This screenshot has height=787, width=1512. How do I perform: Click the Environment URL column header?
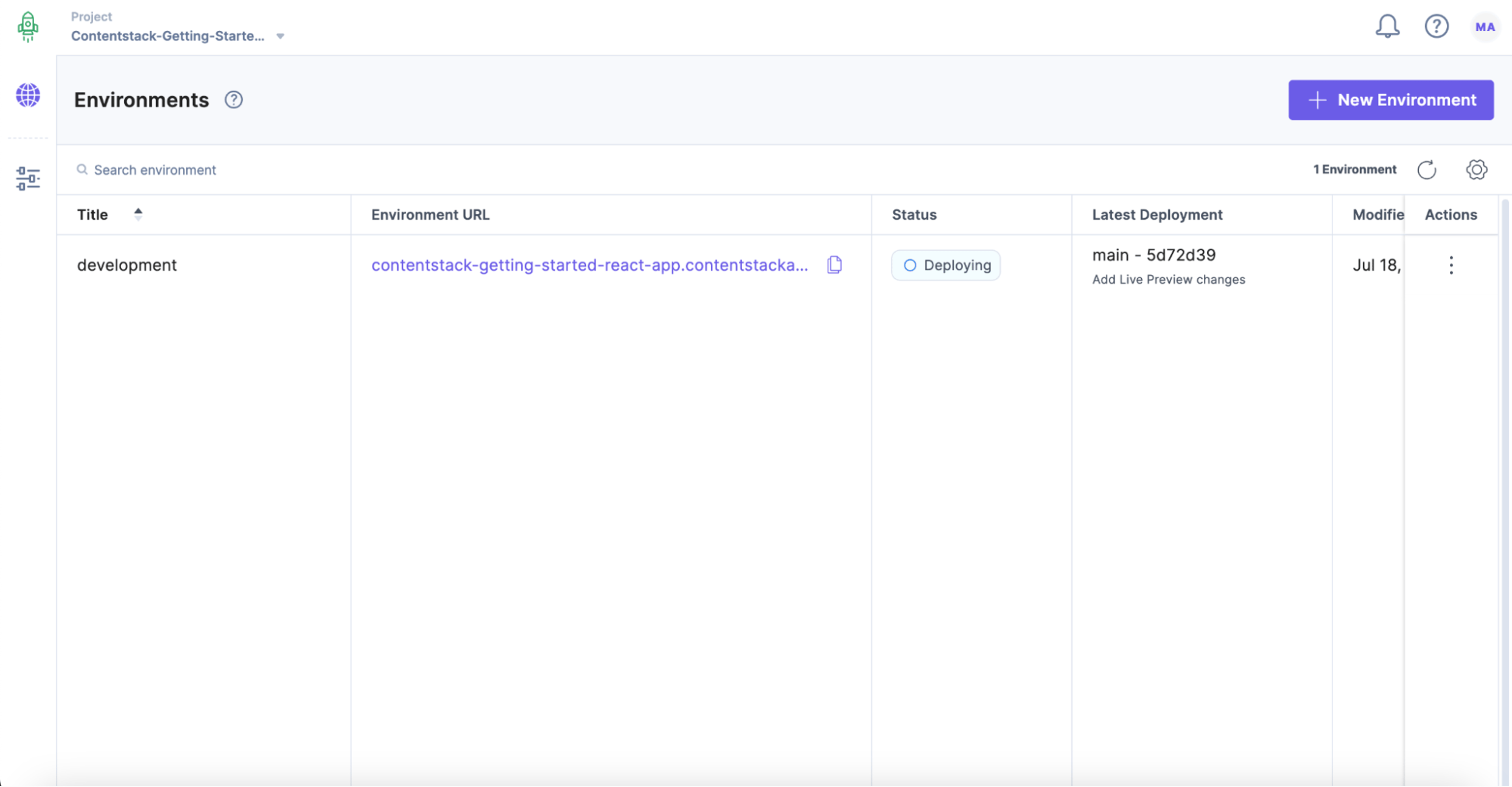click(x=430, y=215)
